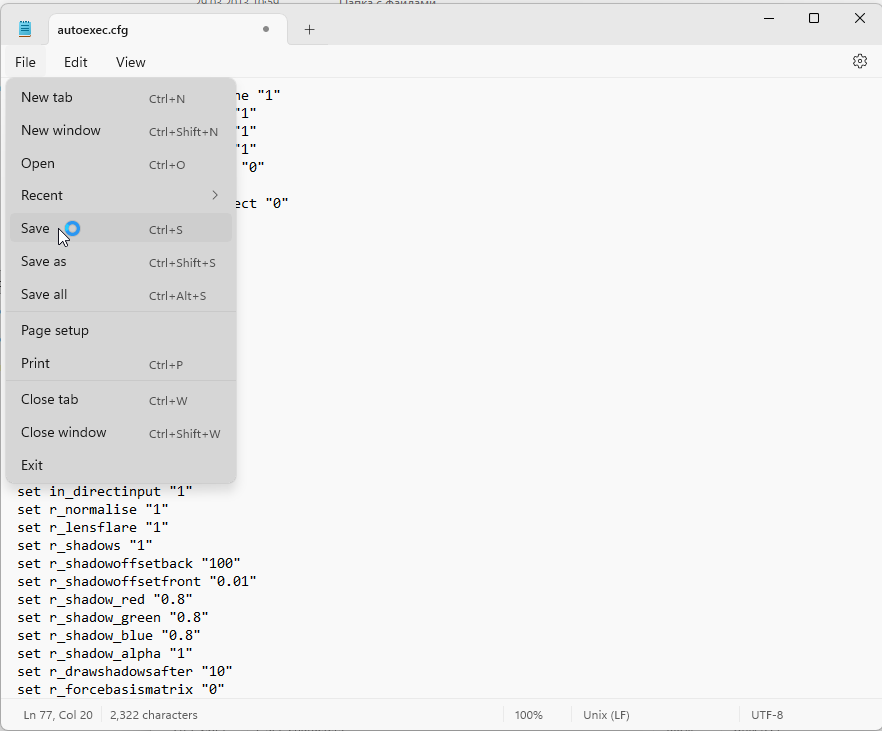Choose New window menu entry
Viewport: 882px width, 731px height.
pyautogui.click(x=121, y=130)
